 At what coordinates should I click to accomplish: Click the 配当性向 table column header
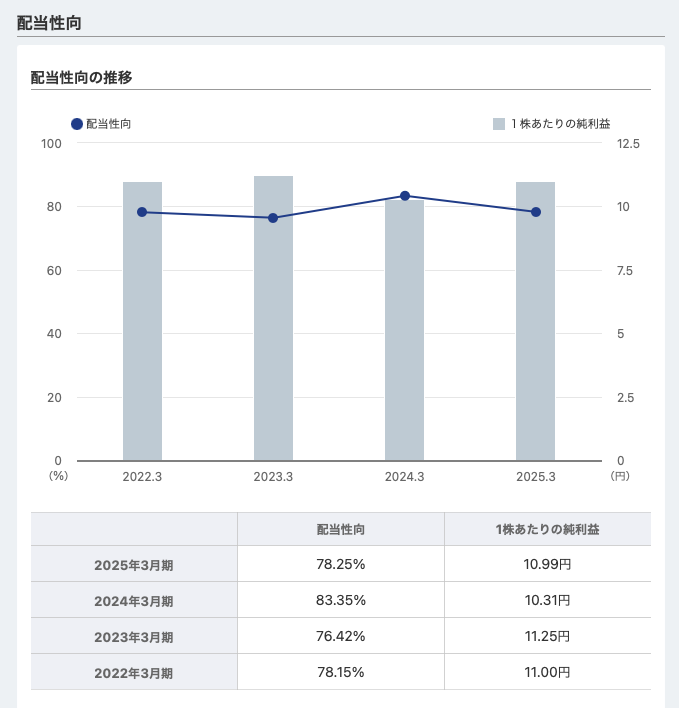(341, 529)
